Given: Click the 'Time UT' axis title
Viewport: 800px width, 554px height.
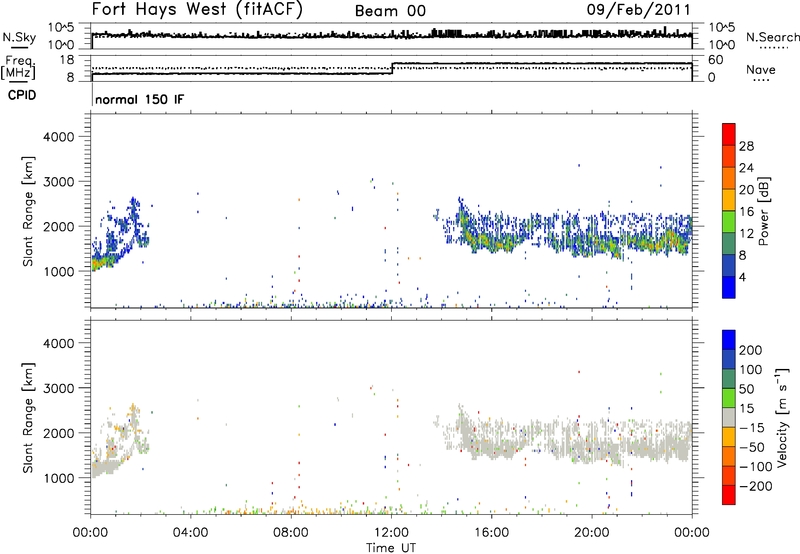Looking at the screenshot, I should 391,547.
